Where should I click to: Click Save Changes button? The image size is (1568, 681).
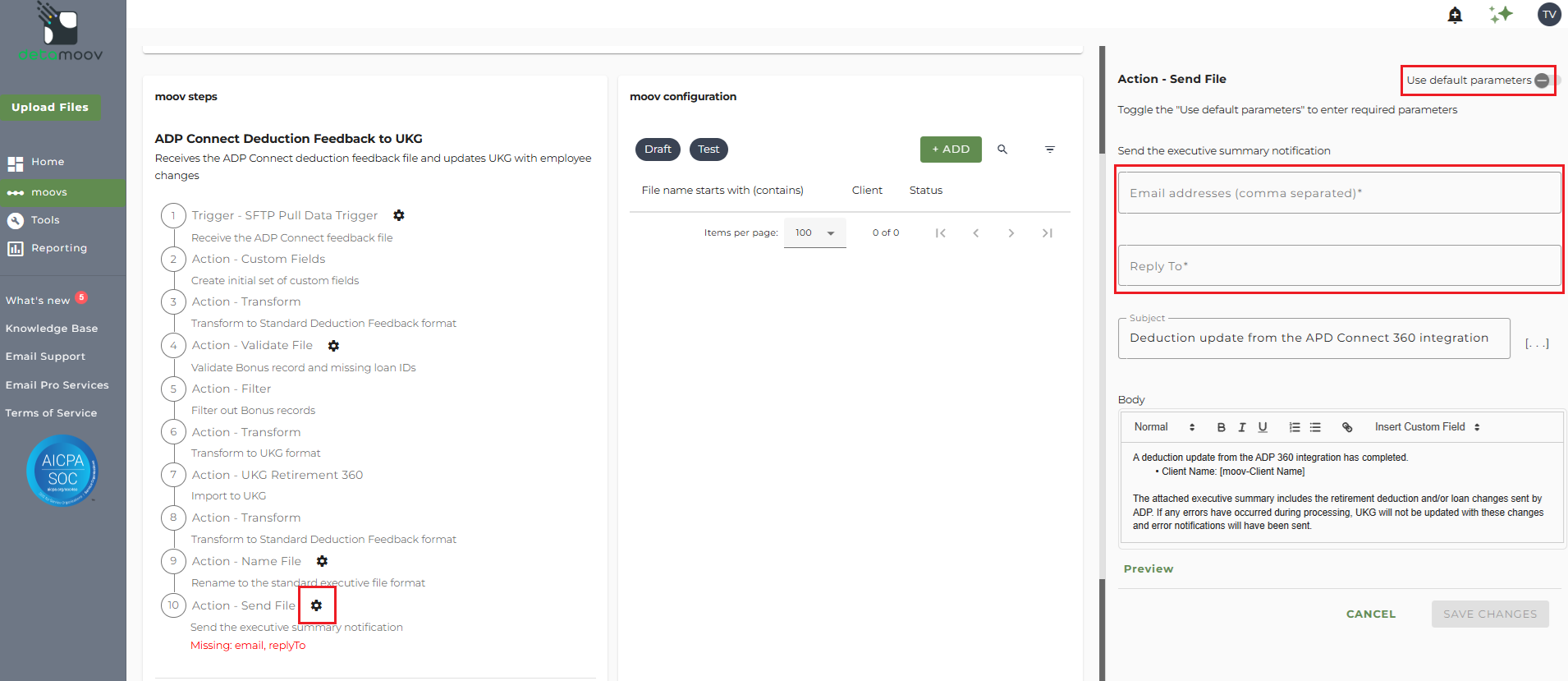1490,614
